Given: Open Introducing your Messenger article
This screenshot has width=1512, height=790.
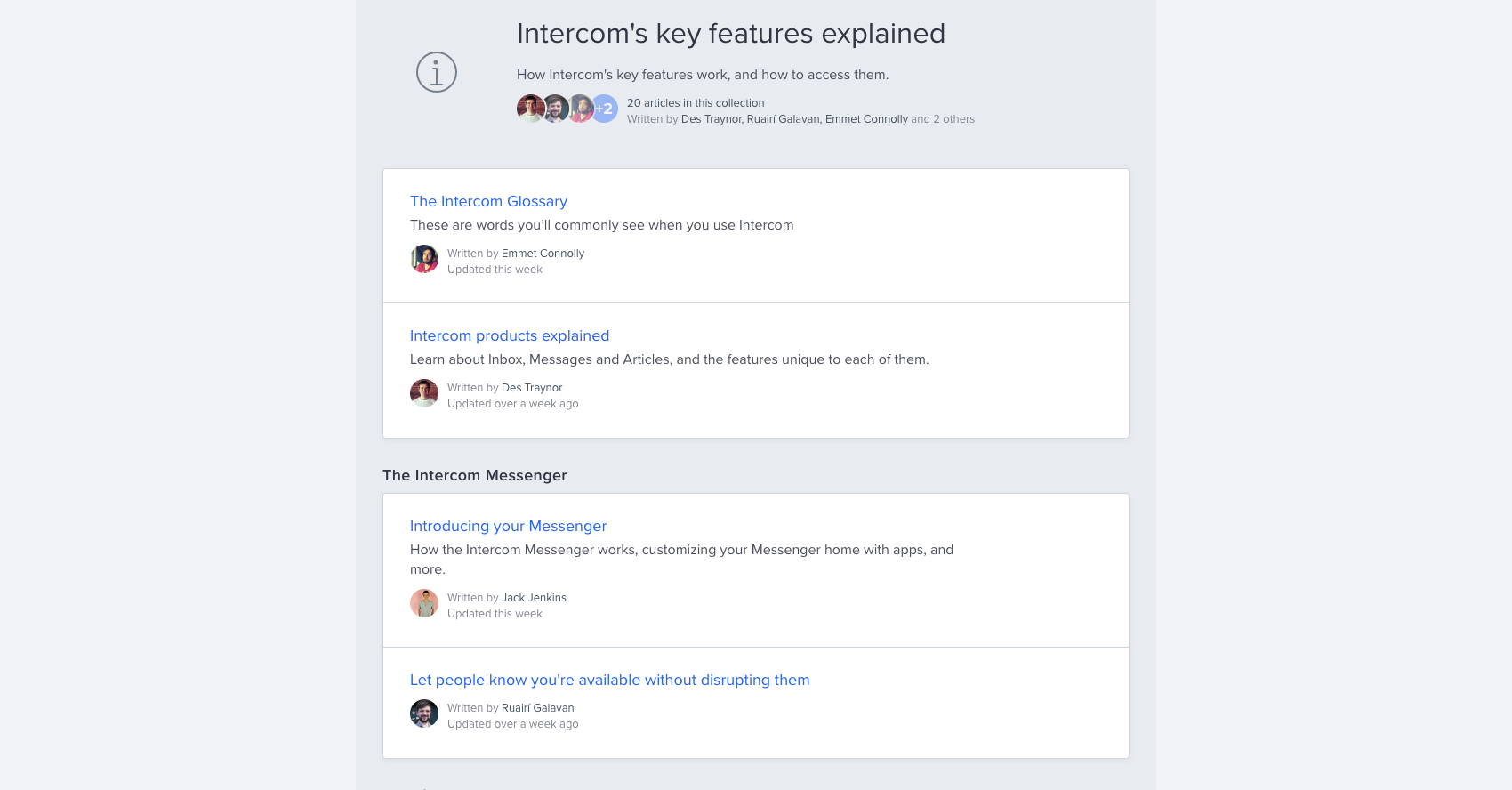Looking at the screenshot, I should coord(508,526).
